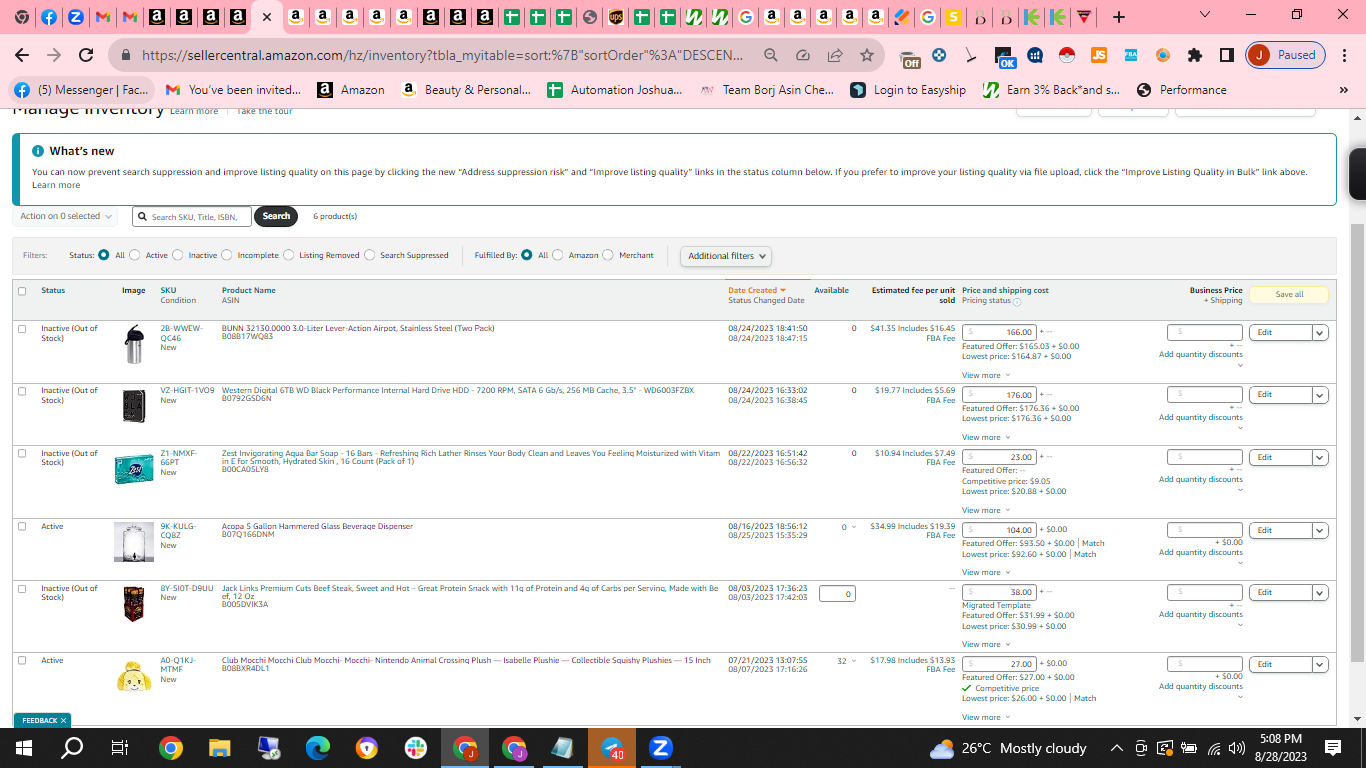
Task: Focus the Search SKU, Title, ISBN field
Action: [x=191, y=216]
